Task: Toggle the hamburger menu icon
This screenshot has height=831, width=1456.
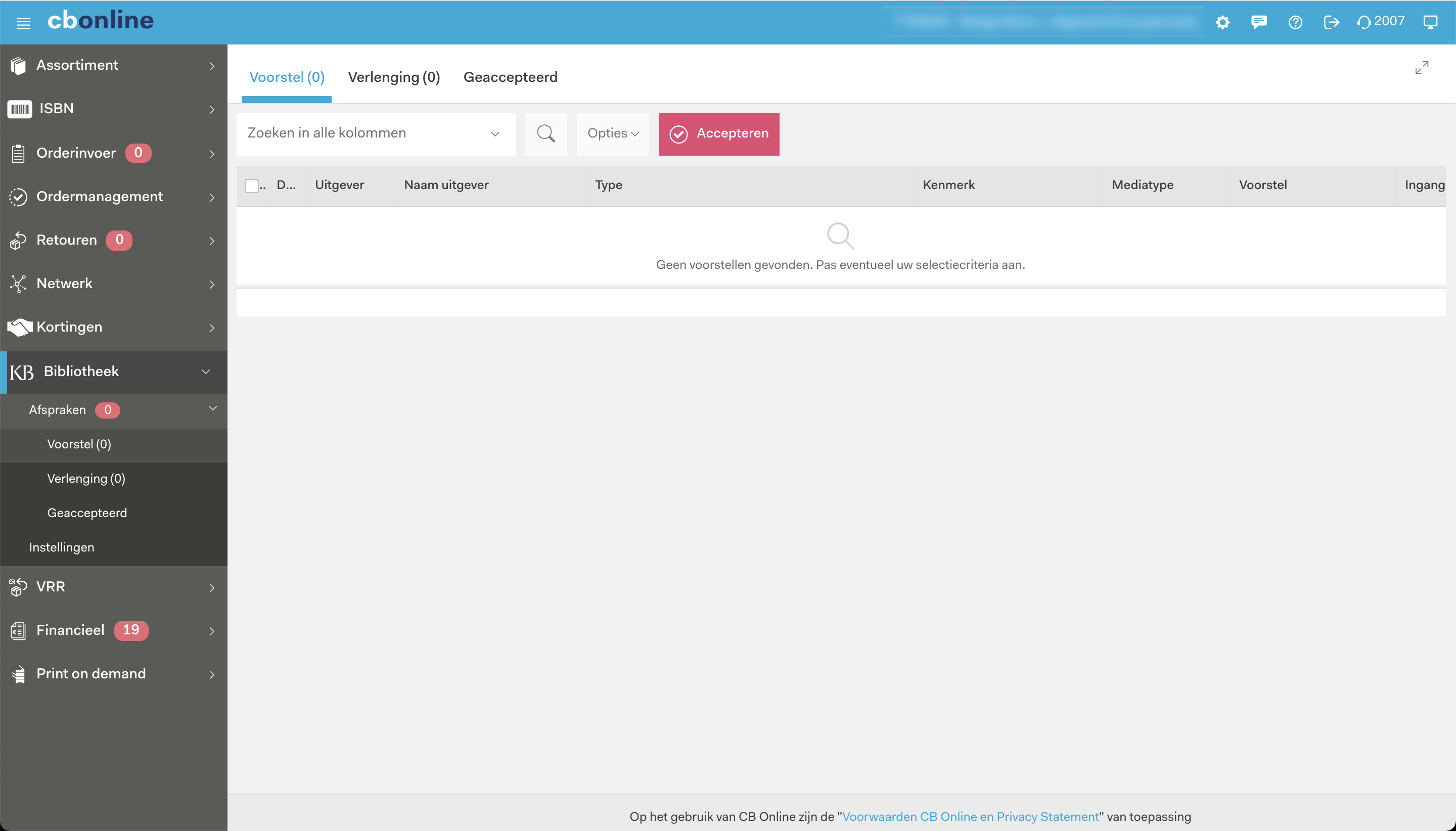Action: tap(23, 23)
